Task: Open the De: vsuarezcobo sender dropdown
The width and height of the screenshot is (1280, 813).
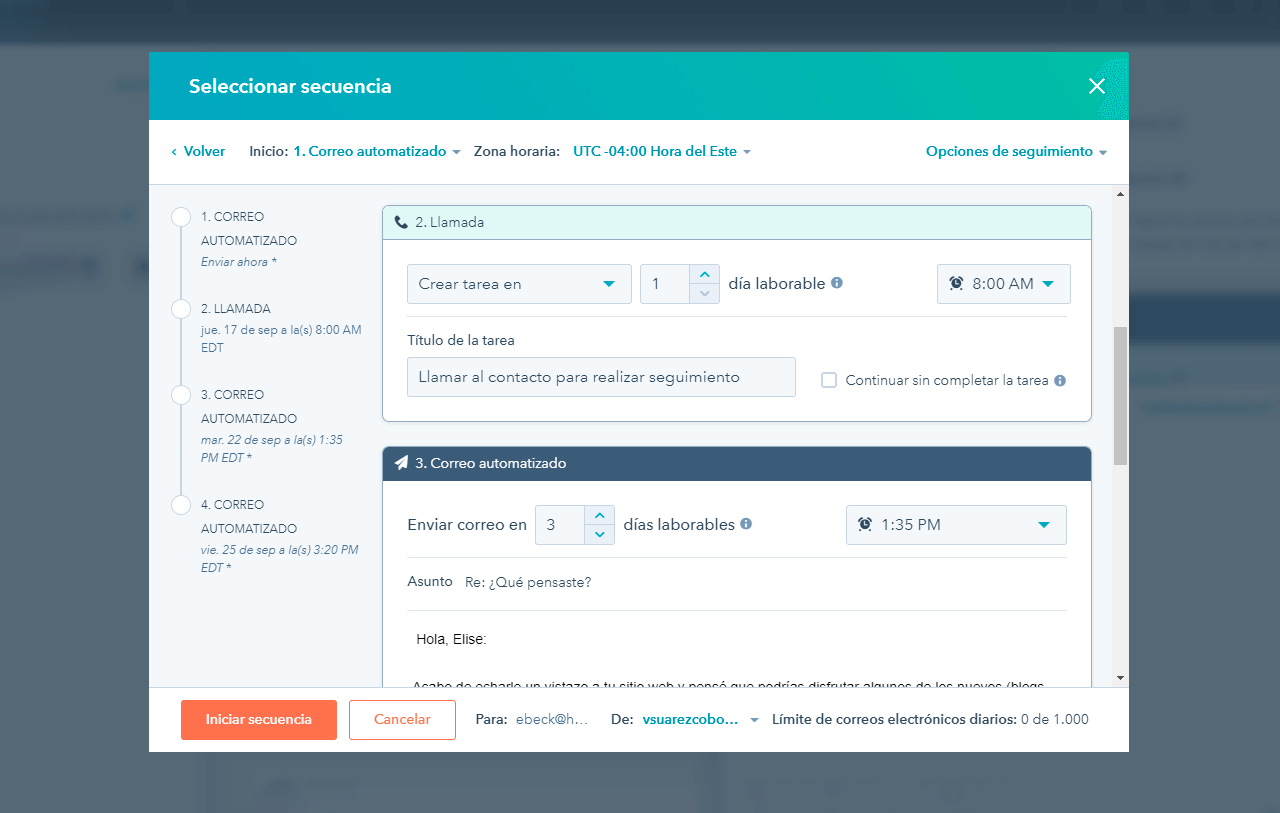Action: [x=700, y=720]
